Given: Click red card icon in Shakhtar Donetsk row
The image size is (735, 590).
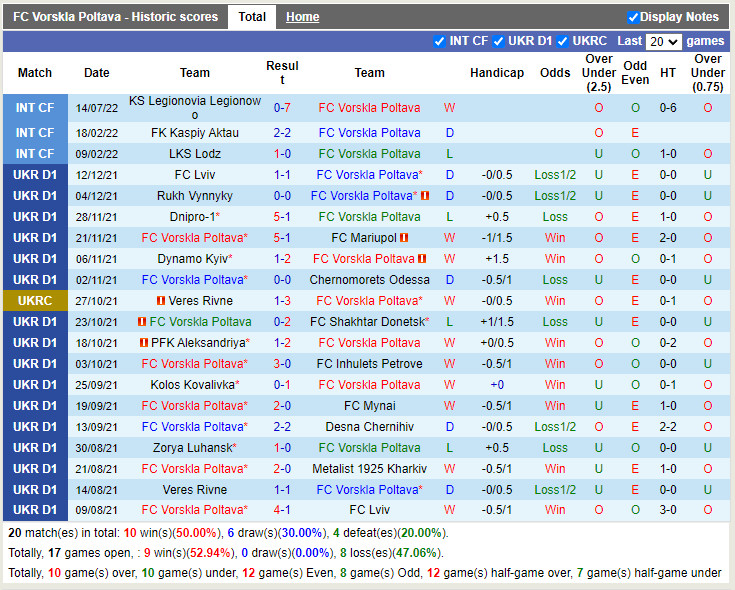Looking at the screenshot, I should tap(142, 321).
